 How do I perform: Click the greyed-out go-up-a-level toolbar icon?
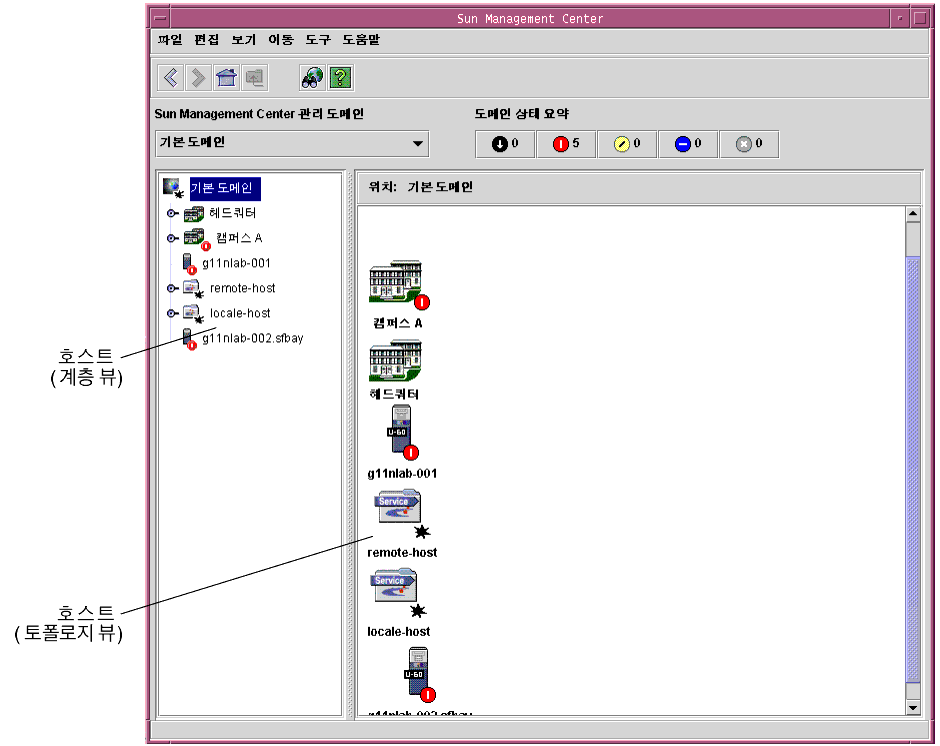click(x=255, y=77)
